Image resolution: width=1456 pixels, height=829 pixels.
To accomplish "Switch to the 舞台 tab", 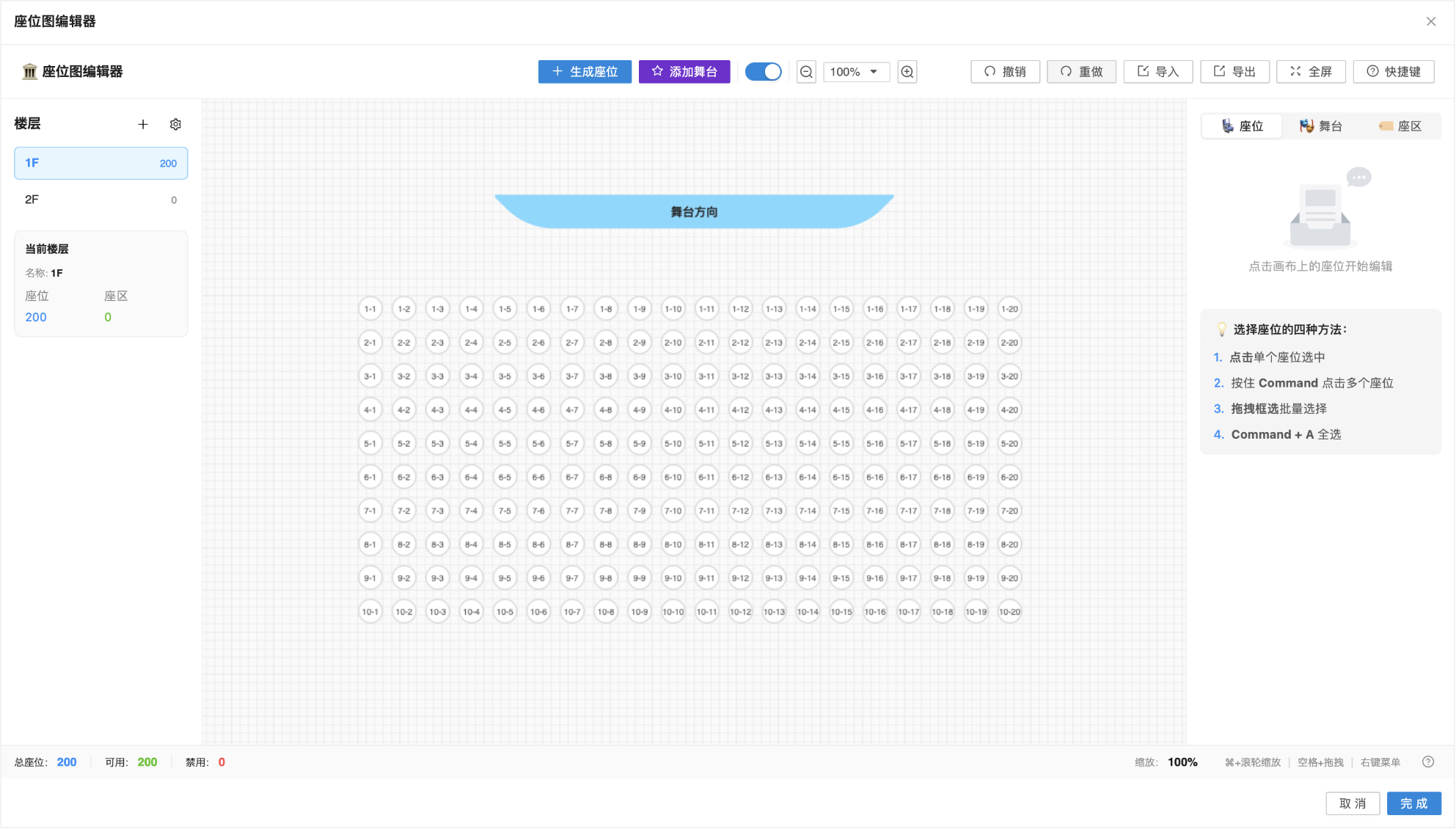I will [x=1320, y=126].
